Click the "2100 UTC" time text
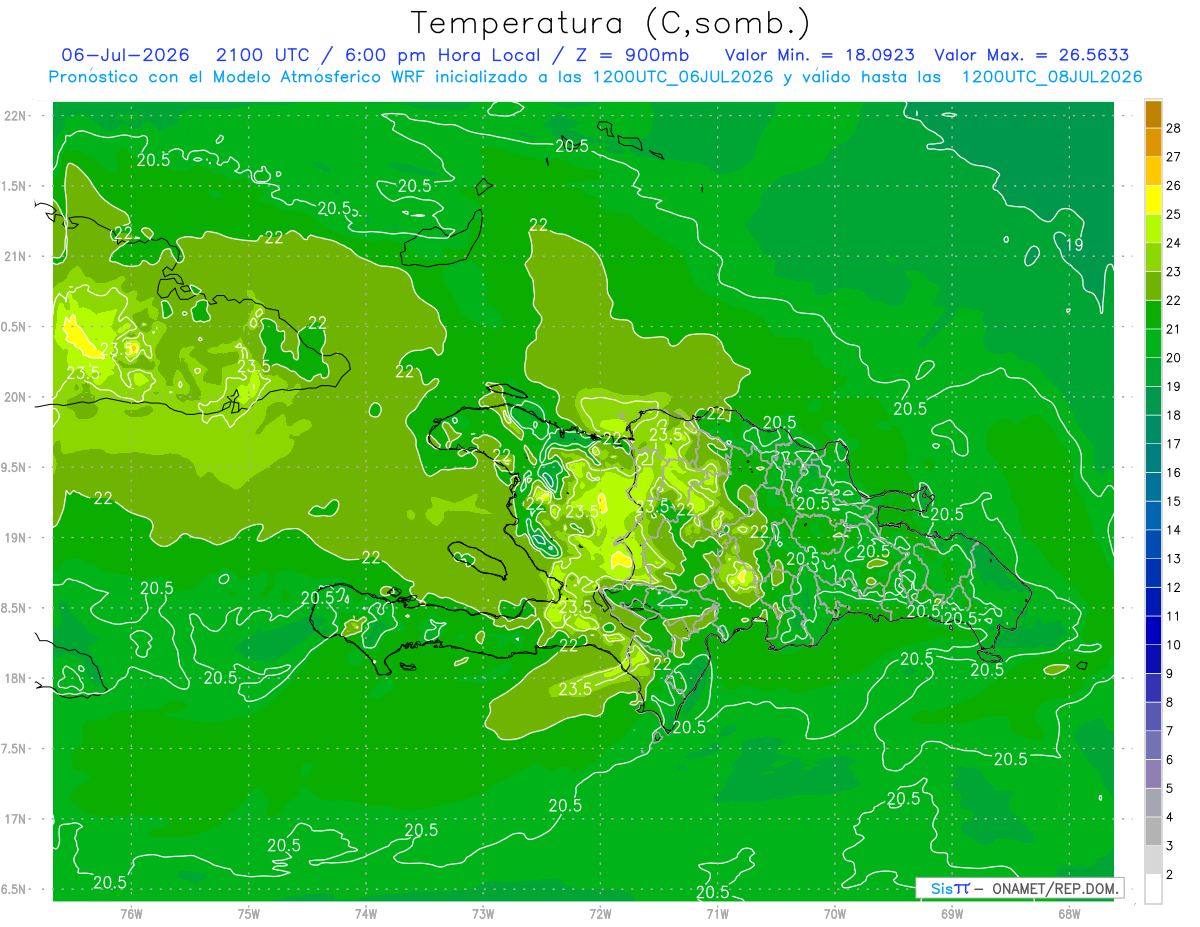Screen dimensions: 1200x927 pos(263,55)
